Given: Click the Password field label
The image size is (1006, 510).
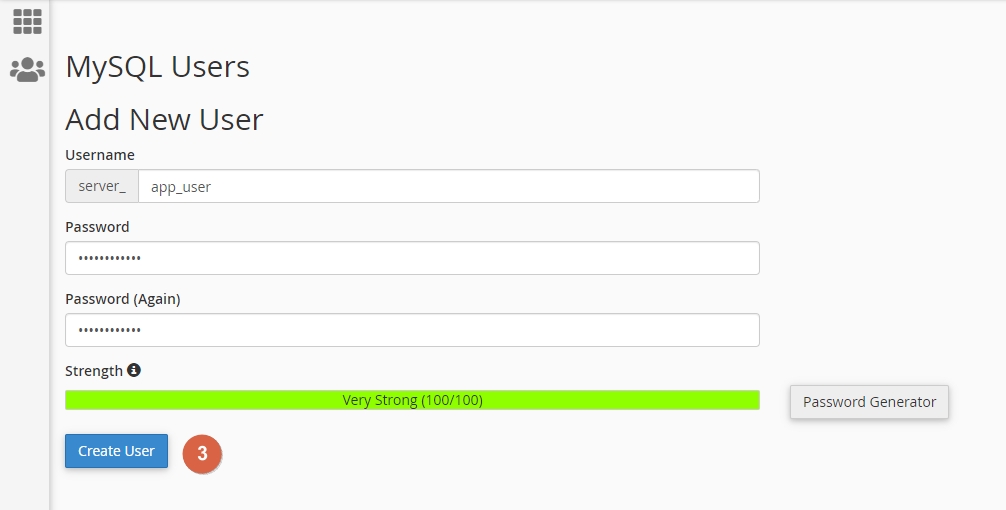Looking at the screenshot, I should [x=97, y=227].
